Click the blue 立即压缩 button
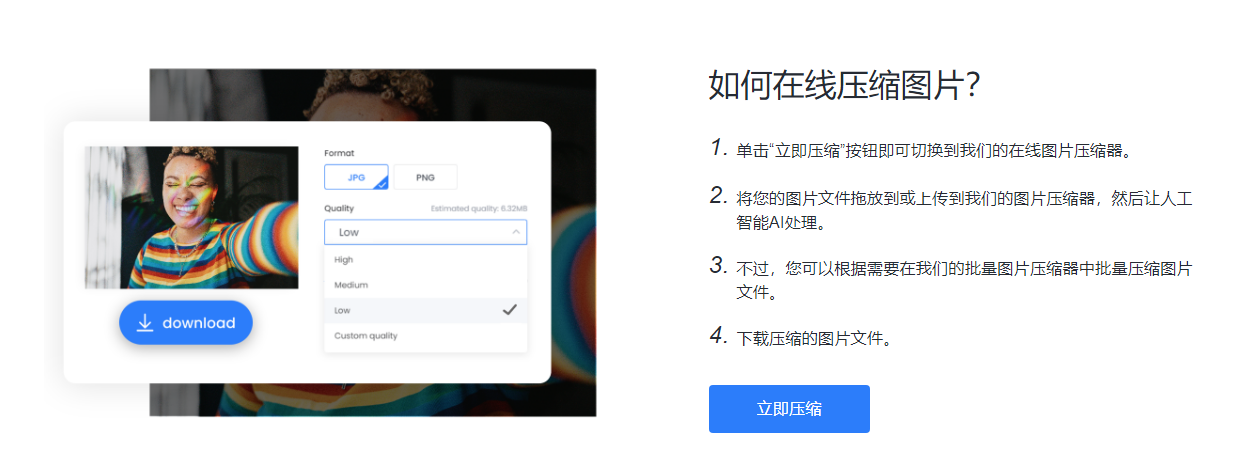 click(x=789, y=409)
